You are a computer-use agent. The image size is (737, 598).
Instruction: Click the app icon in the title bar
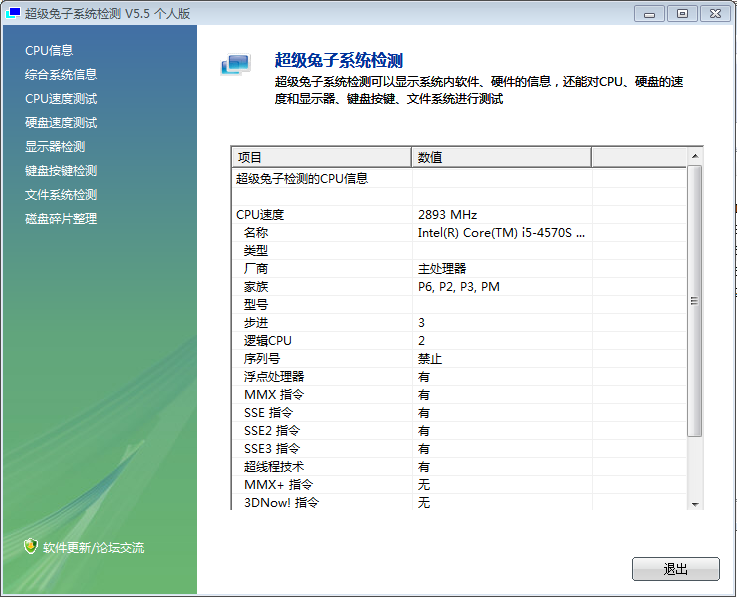point(14,13)
